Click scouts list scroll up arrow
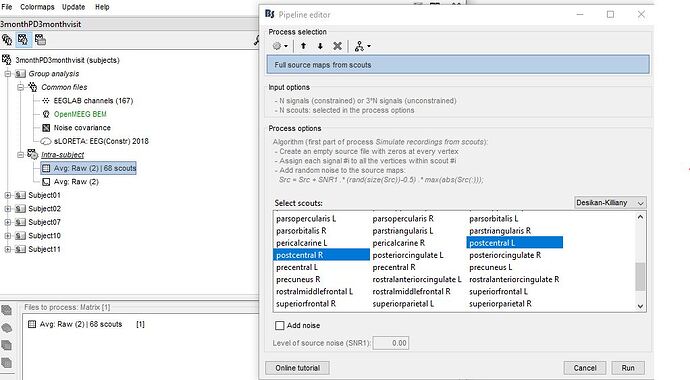 (640, 217)
